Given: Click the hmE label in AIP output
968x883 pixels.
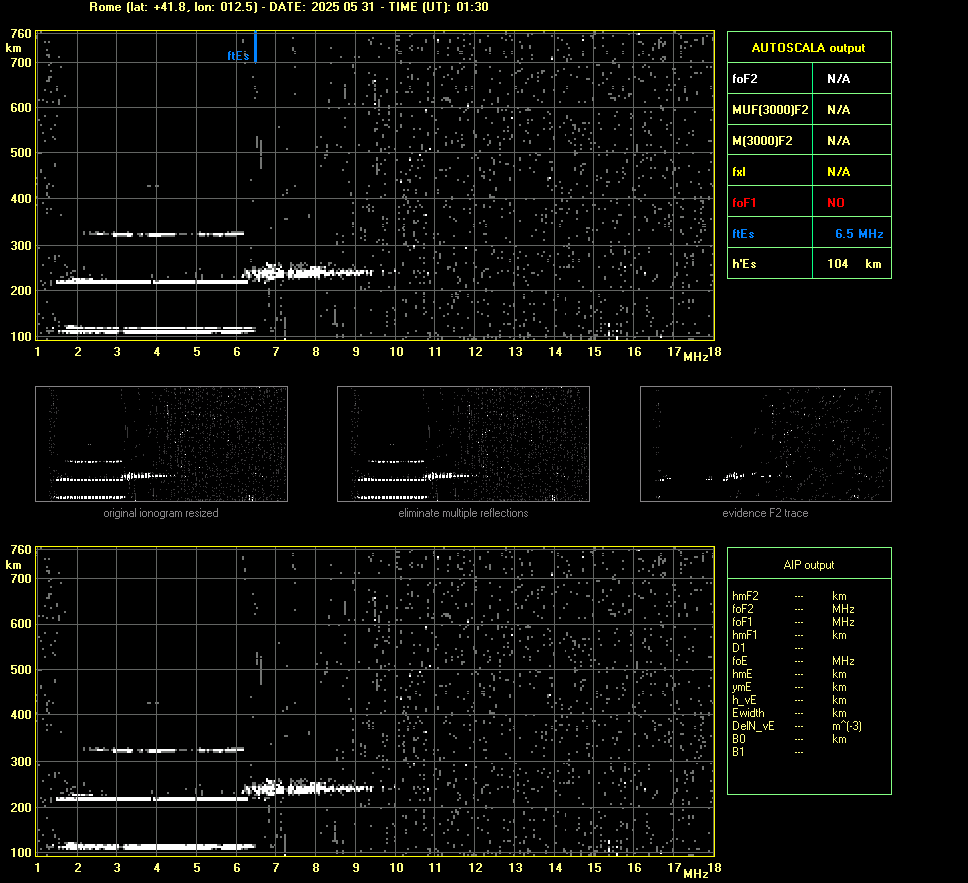Looking at the screenshot, I should point(742,674).
